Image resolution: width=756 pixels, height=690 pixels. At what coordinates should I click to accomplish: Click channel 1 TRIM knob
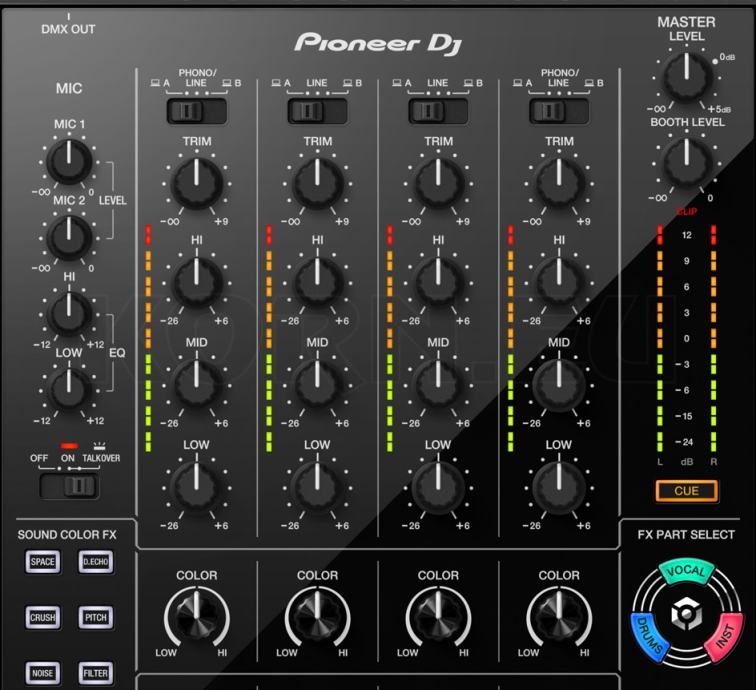(x=197, y=183)
